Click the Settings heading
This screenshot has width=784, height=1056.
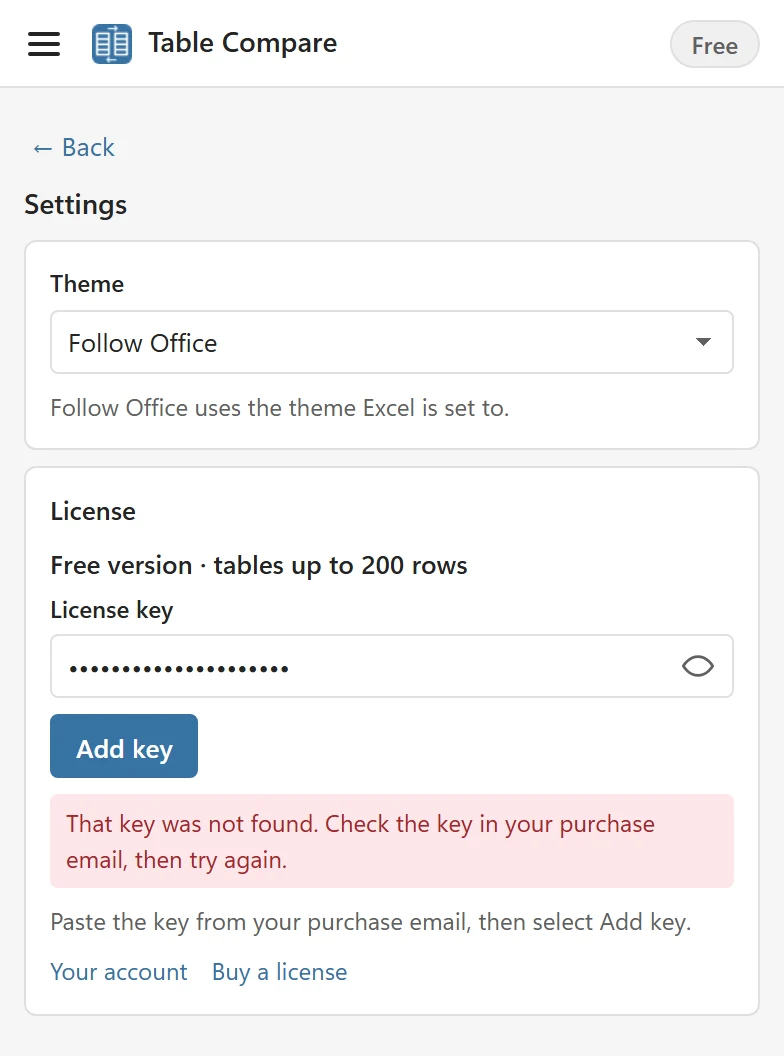(x=75, y=205)
